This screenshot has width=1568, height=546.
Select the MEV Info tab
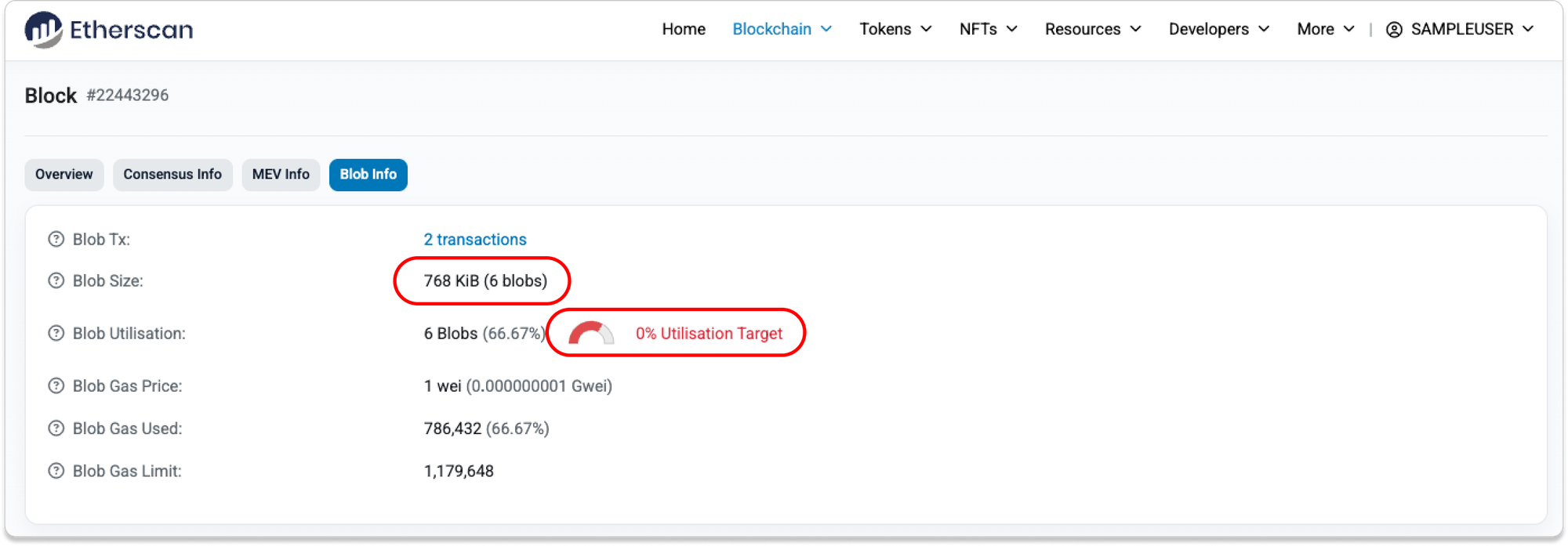[x=281, y=175]
